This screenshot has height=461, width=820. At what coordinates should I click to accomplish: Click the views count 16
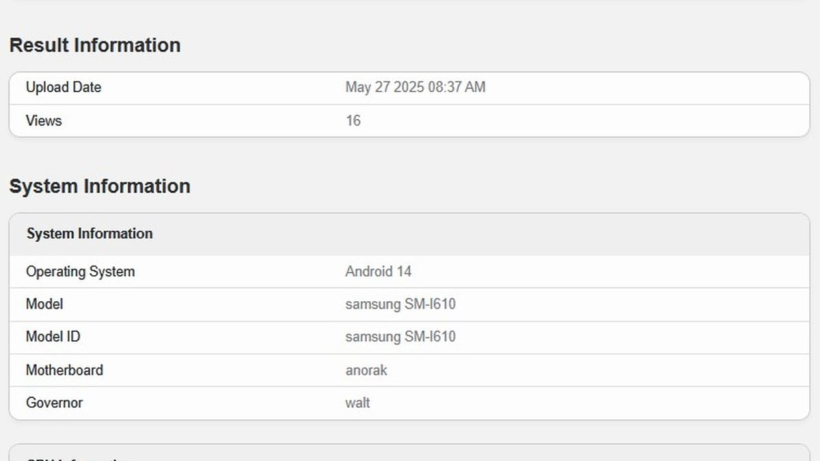[353, 121]
